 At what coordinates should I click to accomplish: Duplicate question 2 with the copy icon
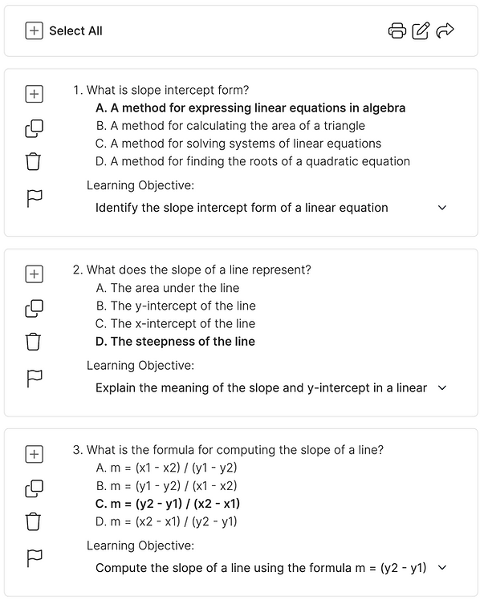pyautogui.click(x=34, y=308)
